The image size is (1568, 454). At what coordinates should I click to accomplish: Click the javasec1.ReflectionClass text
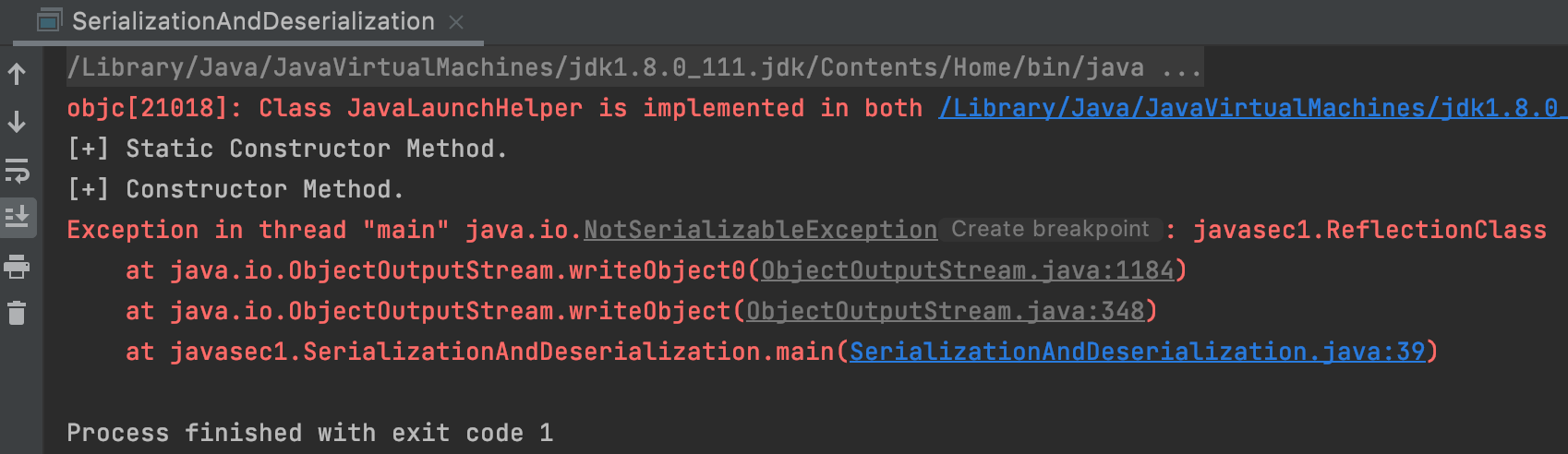click(1369, 230)
